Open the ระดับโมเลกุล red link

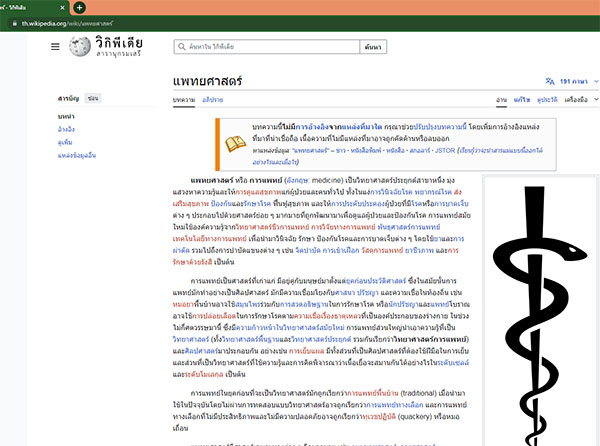pyautogui.click(x=204, y=374)
